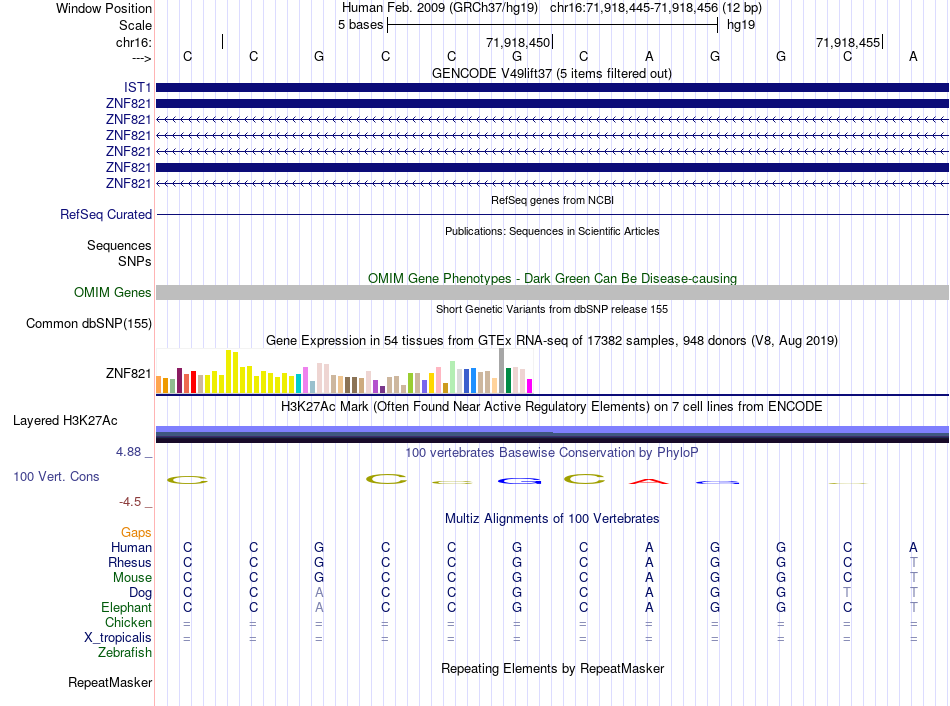The width and height of the screenshot is (950, 706).
Task: Open the OMIM Gene Phenotypes track title
Action: click(x=552, y=278)
